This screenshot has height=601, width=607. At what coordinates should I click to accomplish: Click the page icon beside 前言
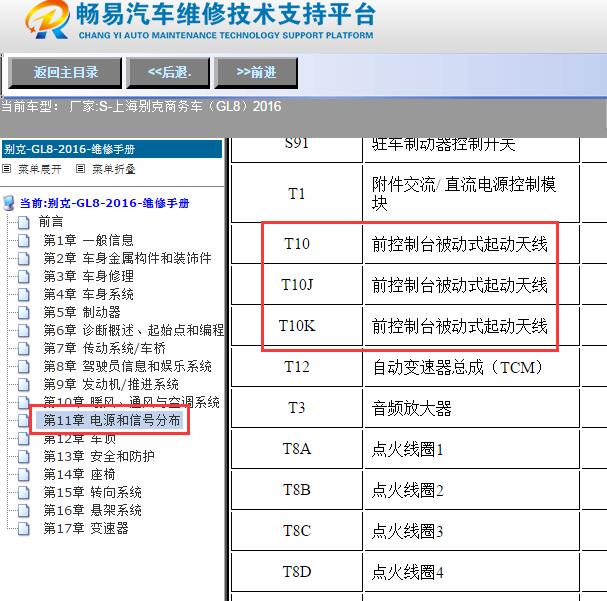tap(24, 223)
